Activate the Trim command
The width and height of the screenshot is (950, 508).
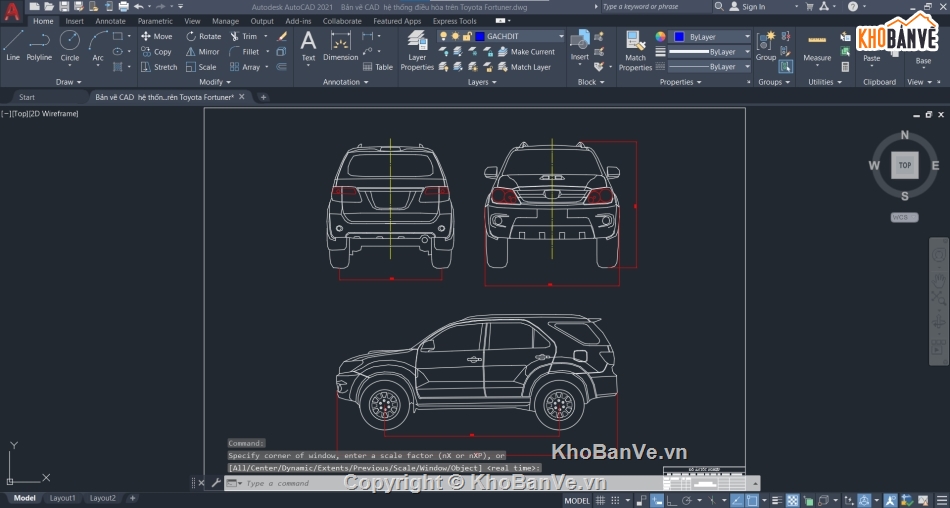click(x=244, y=36)
